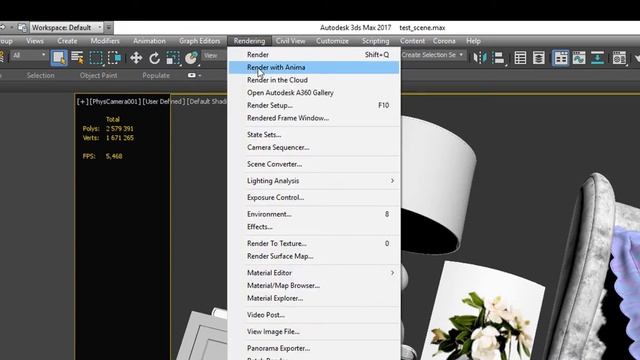Choose Render Surface Map...
The image size is (640, 360).
314,256
